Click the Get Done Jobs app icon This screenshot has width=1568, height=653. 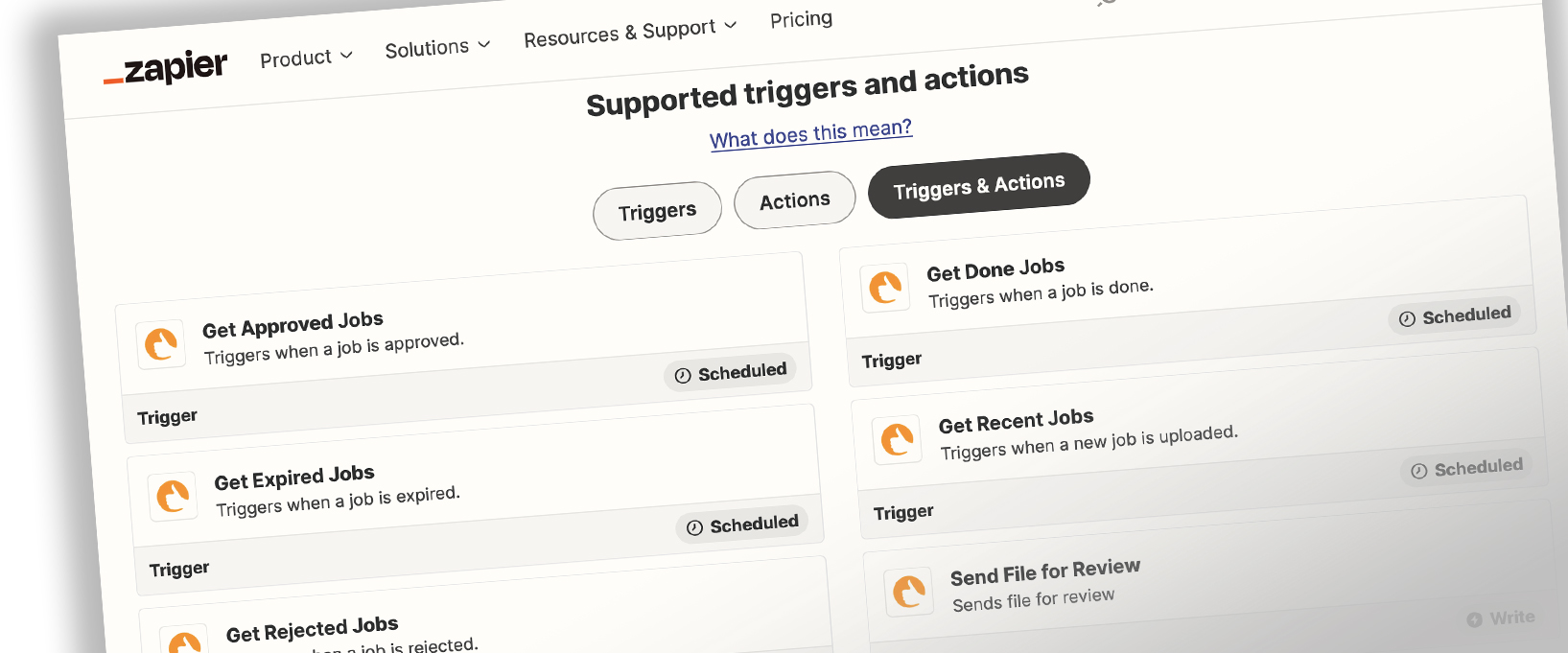[x=885, y=287]
